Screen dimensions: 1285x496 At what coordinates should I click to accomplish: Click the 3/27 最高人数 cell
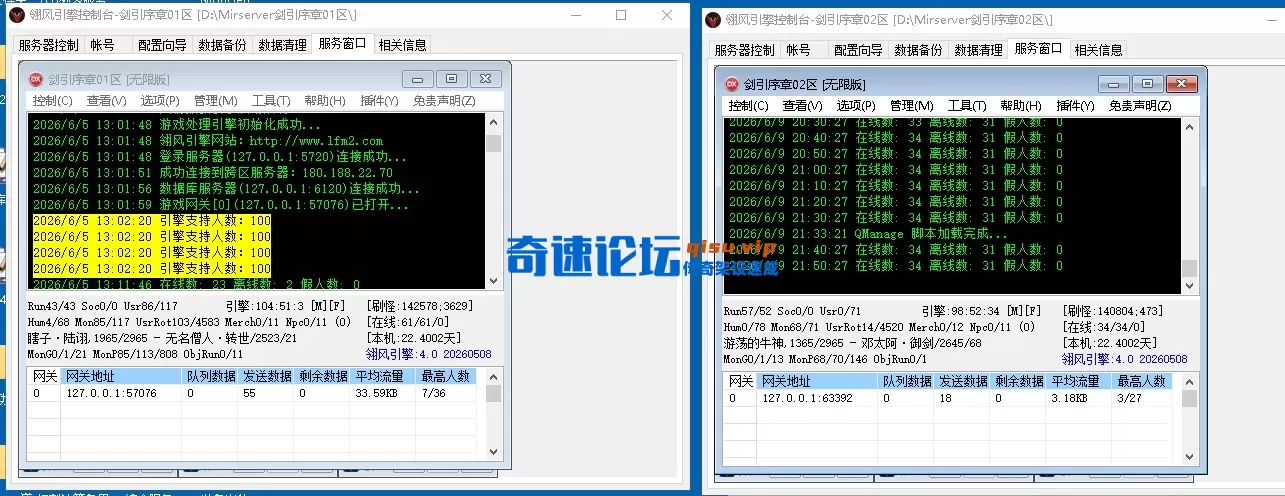(1130, 398)
